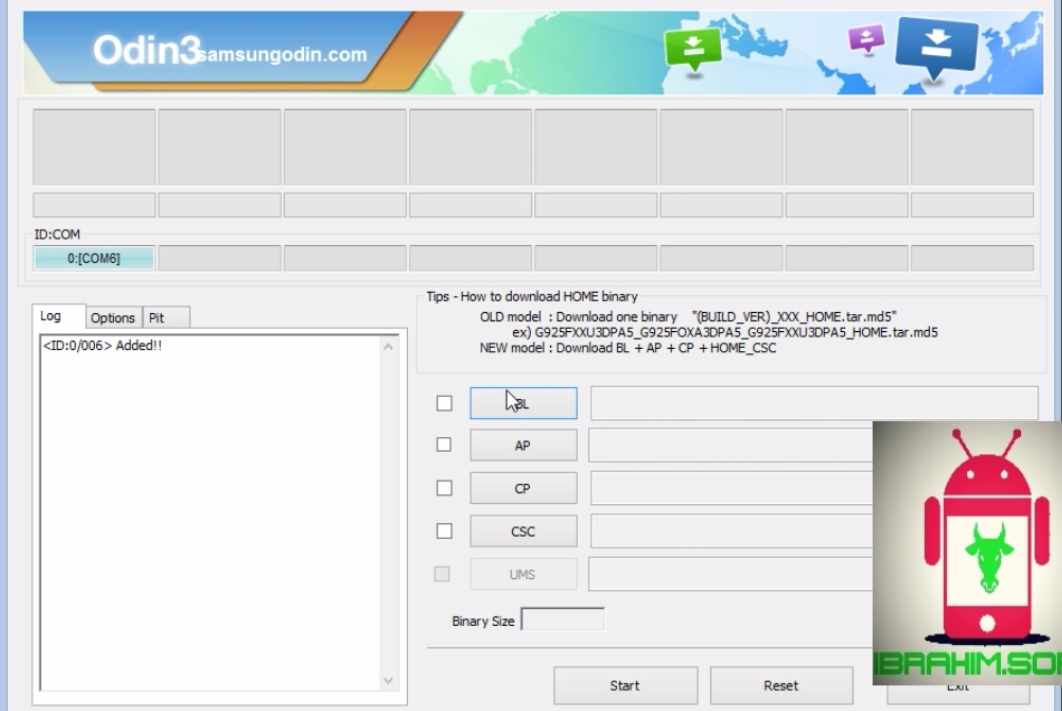This screenshot has height=711, width=1062.
Task: Click the Odin3 logo text
Action: (146, 50)
